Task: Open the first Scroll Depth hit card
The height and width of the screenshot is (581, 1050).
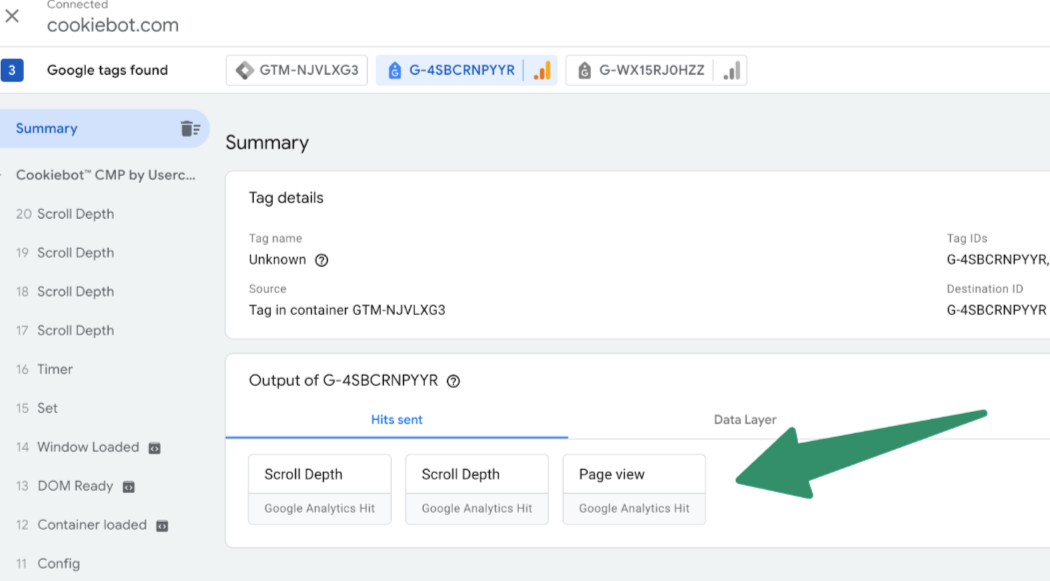Action: [x=319, y=489]
